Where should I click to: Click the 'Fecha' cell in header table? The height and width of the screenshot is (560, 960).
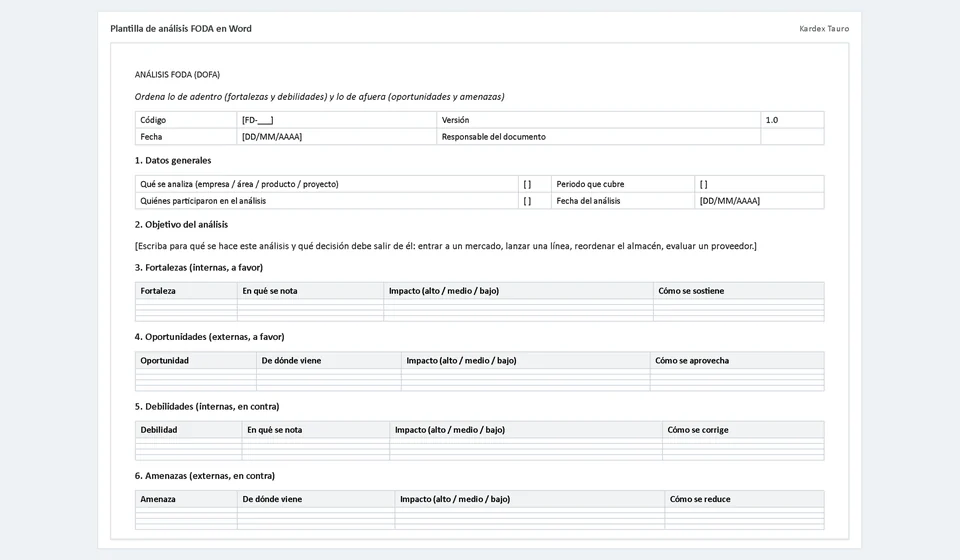pyautogui.click(x=186, y=136)
